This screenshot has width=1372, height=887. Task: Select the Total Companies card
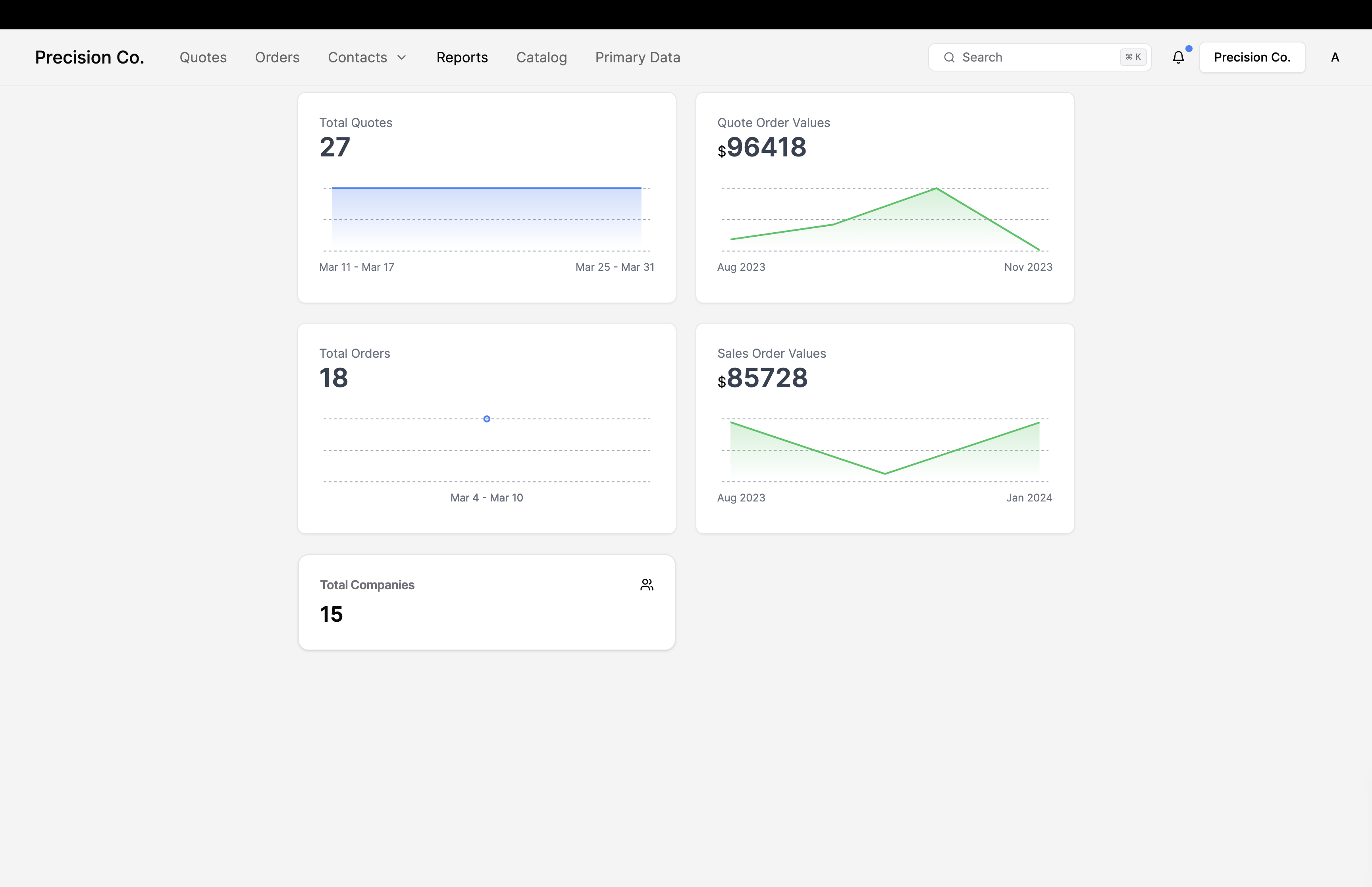pyautogui.click(x=486, y=602)
